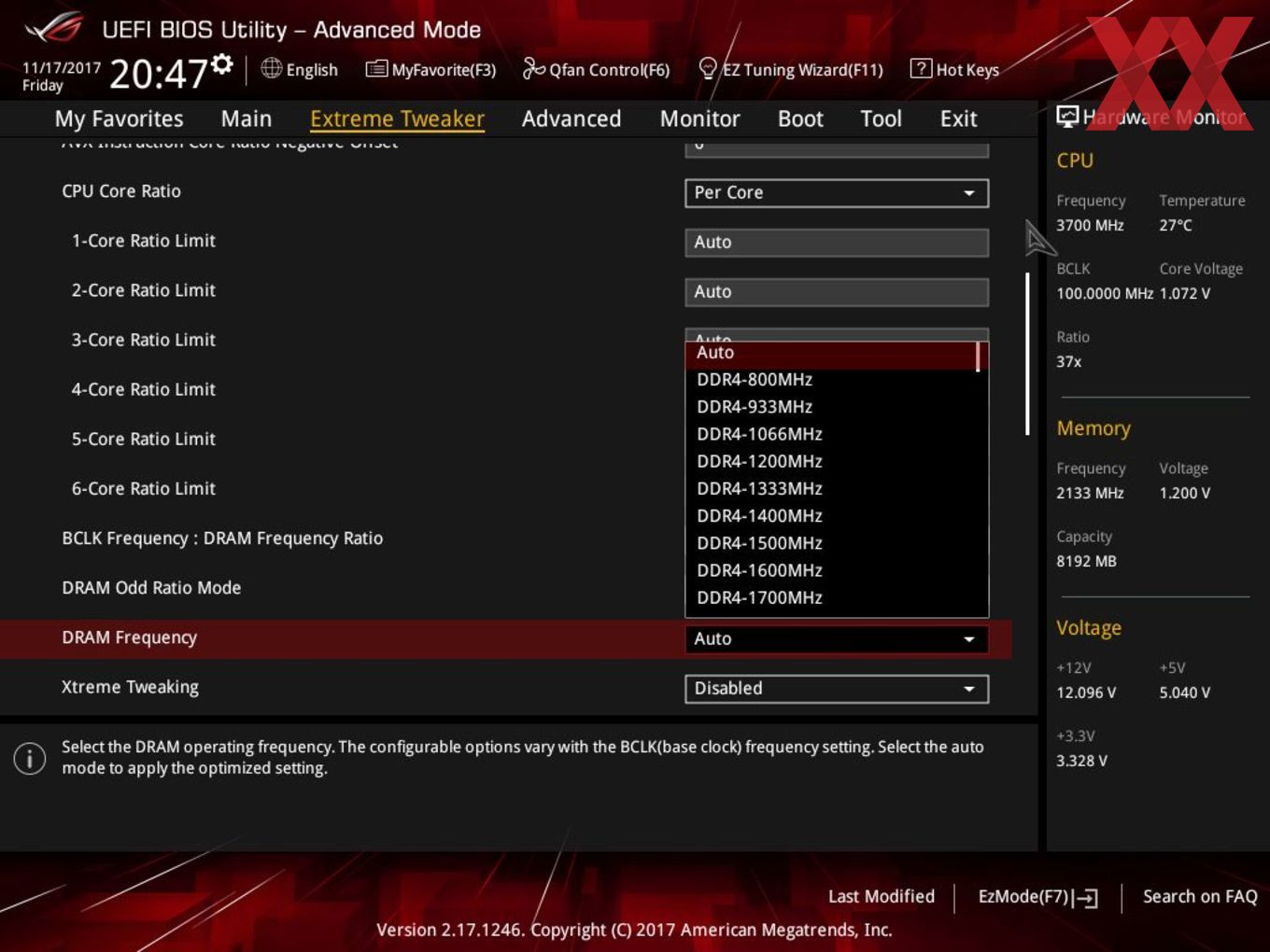
Task: Select the 6-Core Ratio Limit row
Action: (143, 488)
